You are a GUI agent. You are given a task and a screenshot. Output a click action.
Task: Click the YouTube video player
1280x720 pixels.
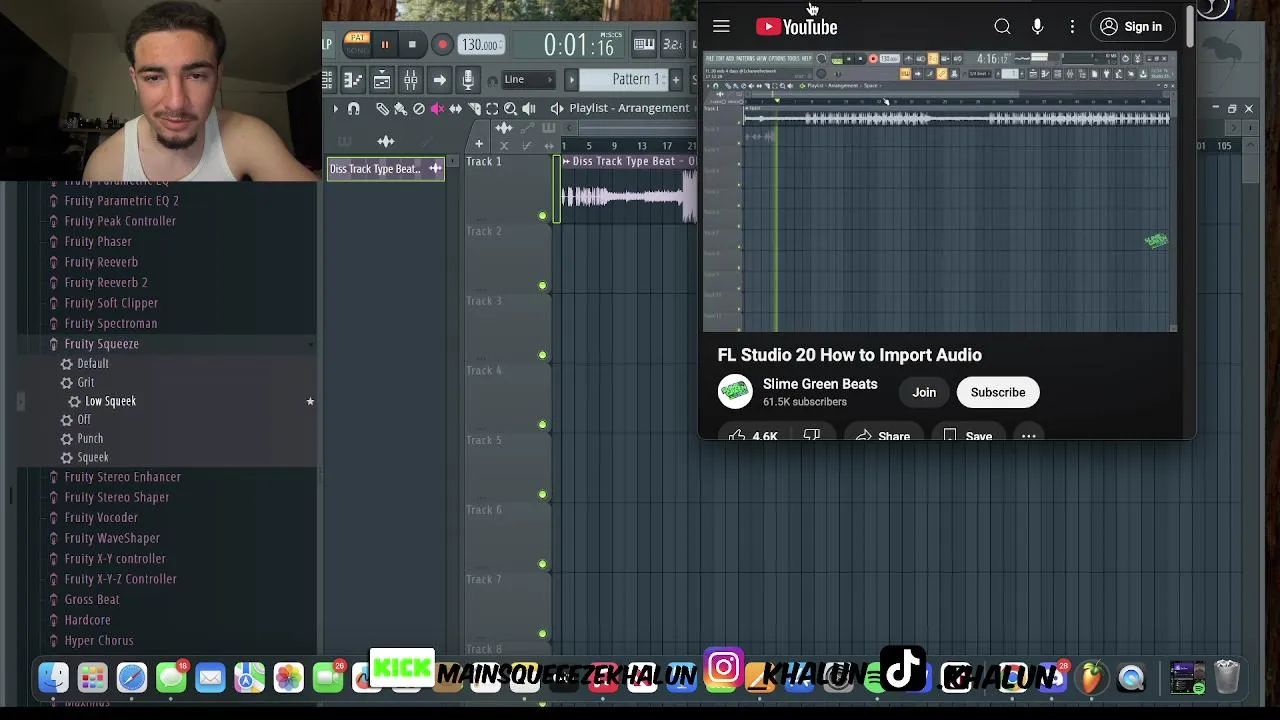(x=940, y=190)
